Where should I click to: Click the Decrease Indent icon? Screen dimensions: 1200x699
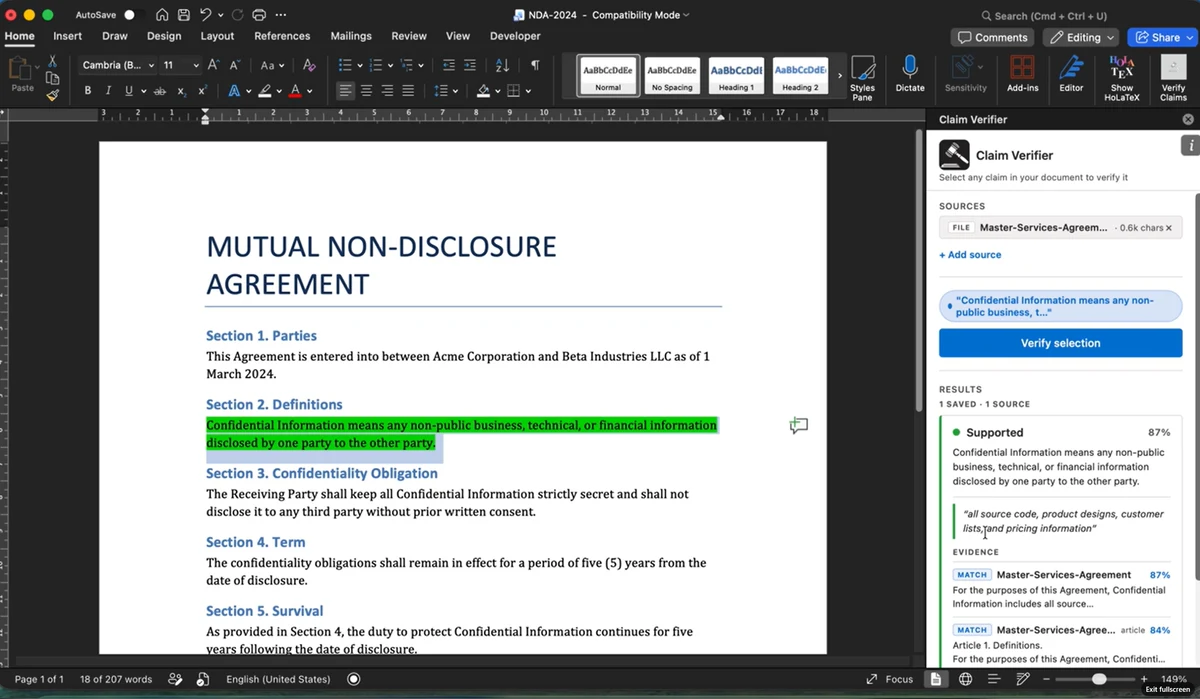448,65
